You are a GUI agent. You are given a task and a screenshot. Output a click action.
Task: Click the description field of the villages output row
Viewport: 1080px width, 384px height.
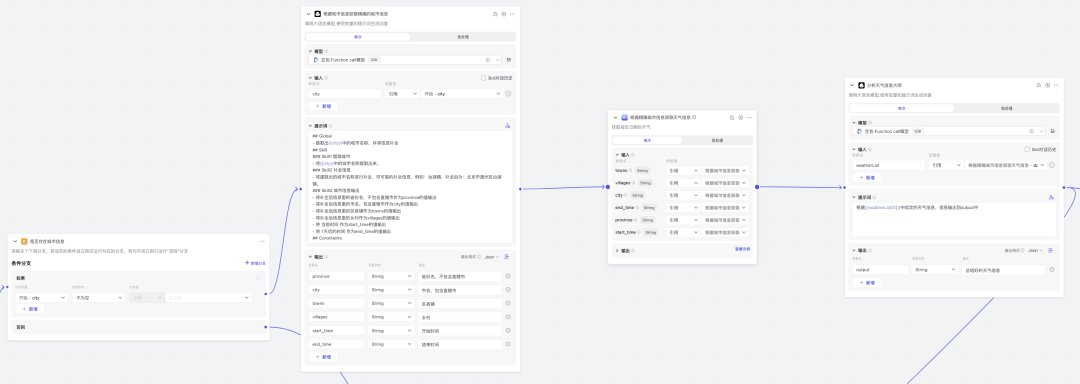click(459, 317)
